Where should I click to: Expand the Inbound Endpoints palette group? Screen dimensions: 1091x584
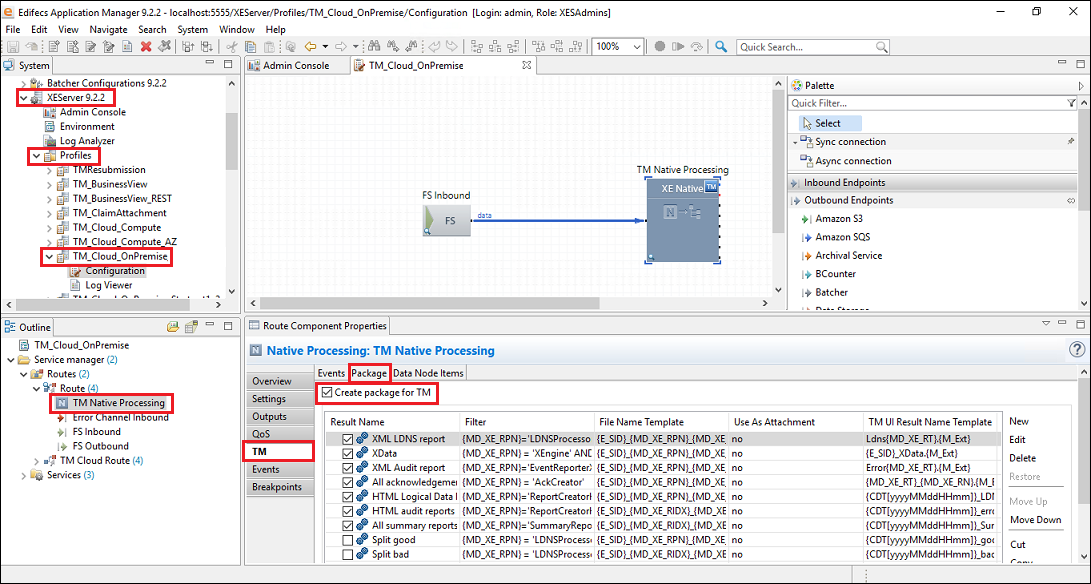tap(933, 182)
